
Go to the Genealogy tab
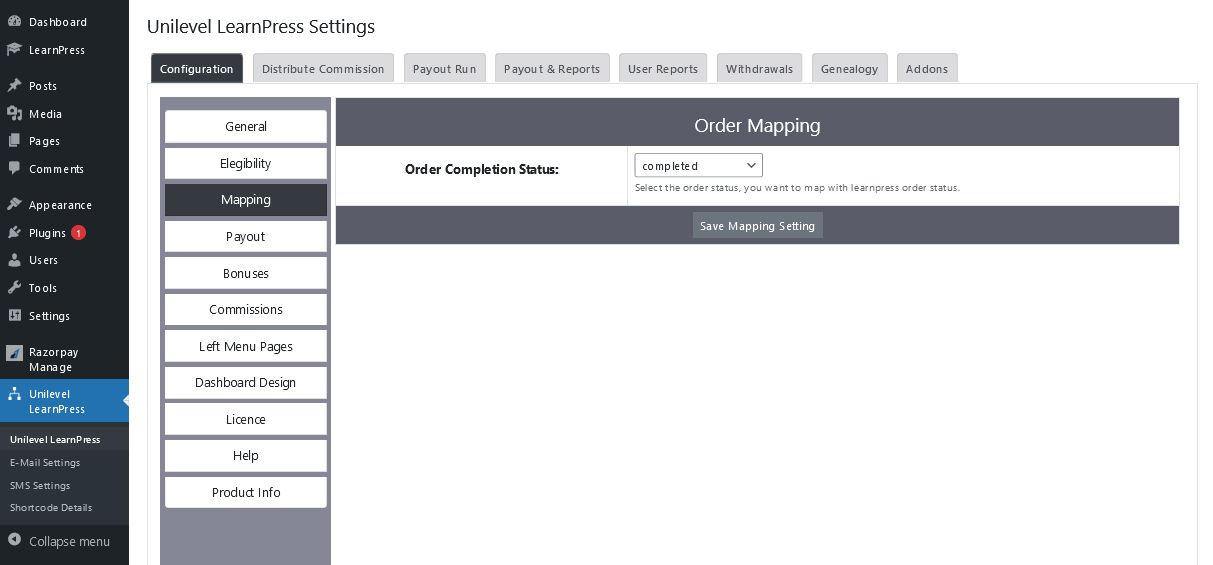849,68
